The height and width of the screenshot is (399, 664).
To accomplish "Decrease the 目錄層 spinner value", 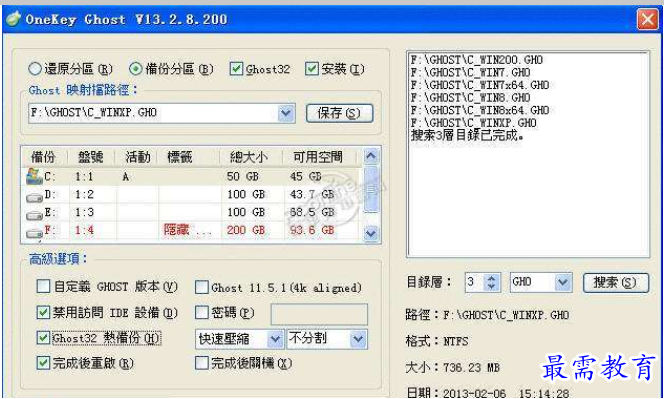I will (x=491, y=287).
